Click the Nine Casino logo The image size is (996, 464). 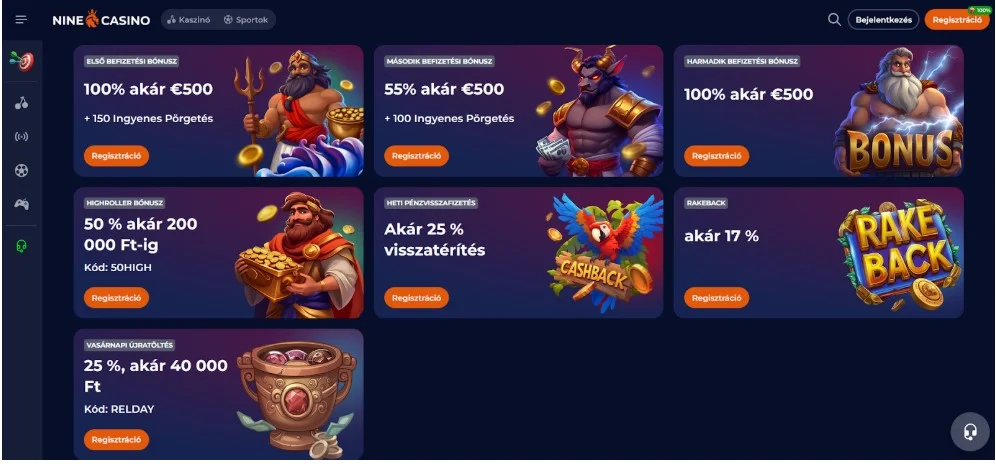click(102, 20)
